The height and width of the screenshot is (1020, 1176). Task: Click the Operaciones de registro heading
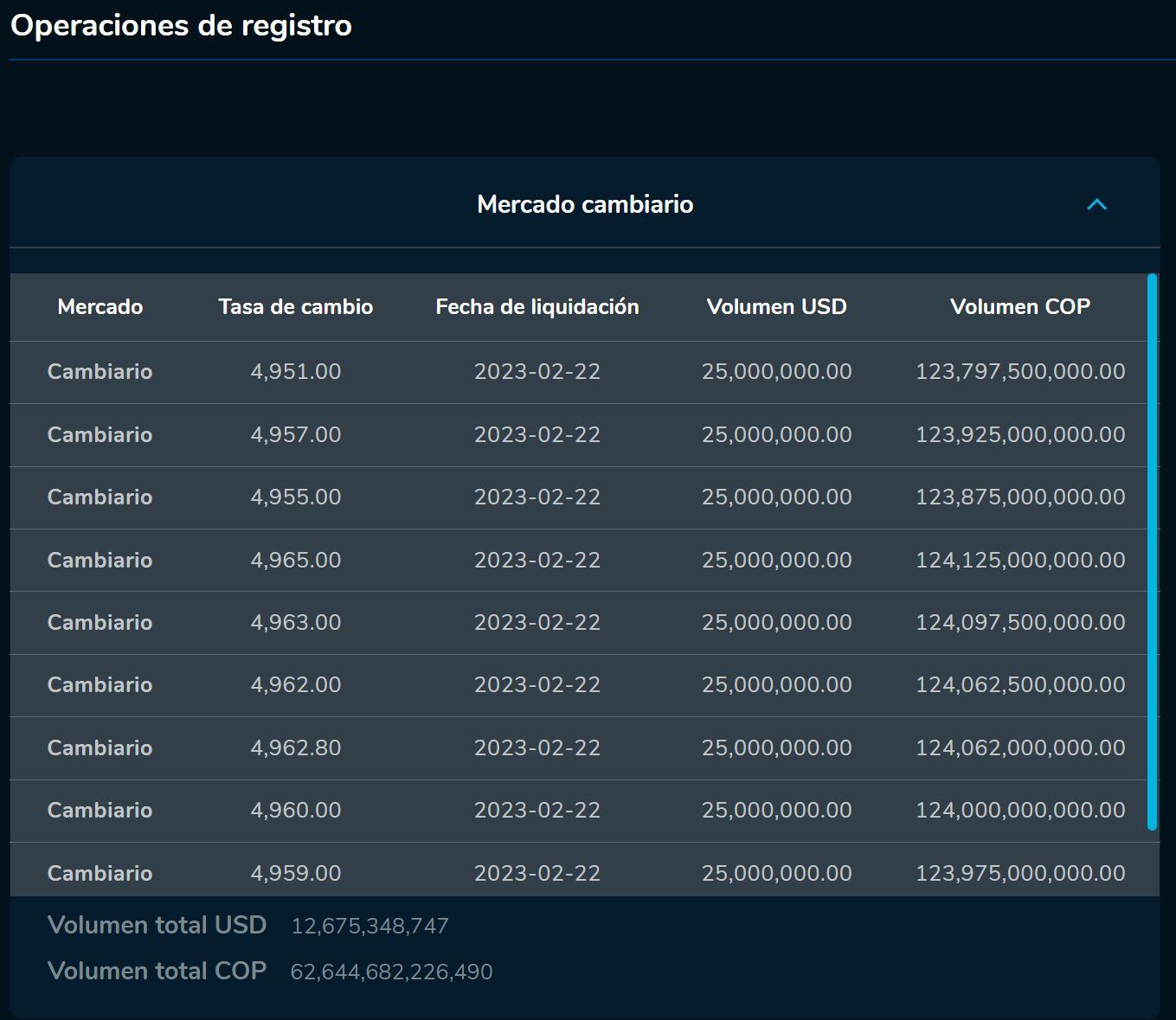pos(180,25)
